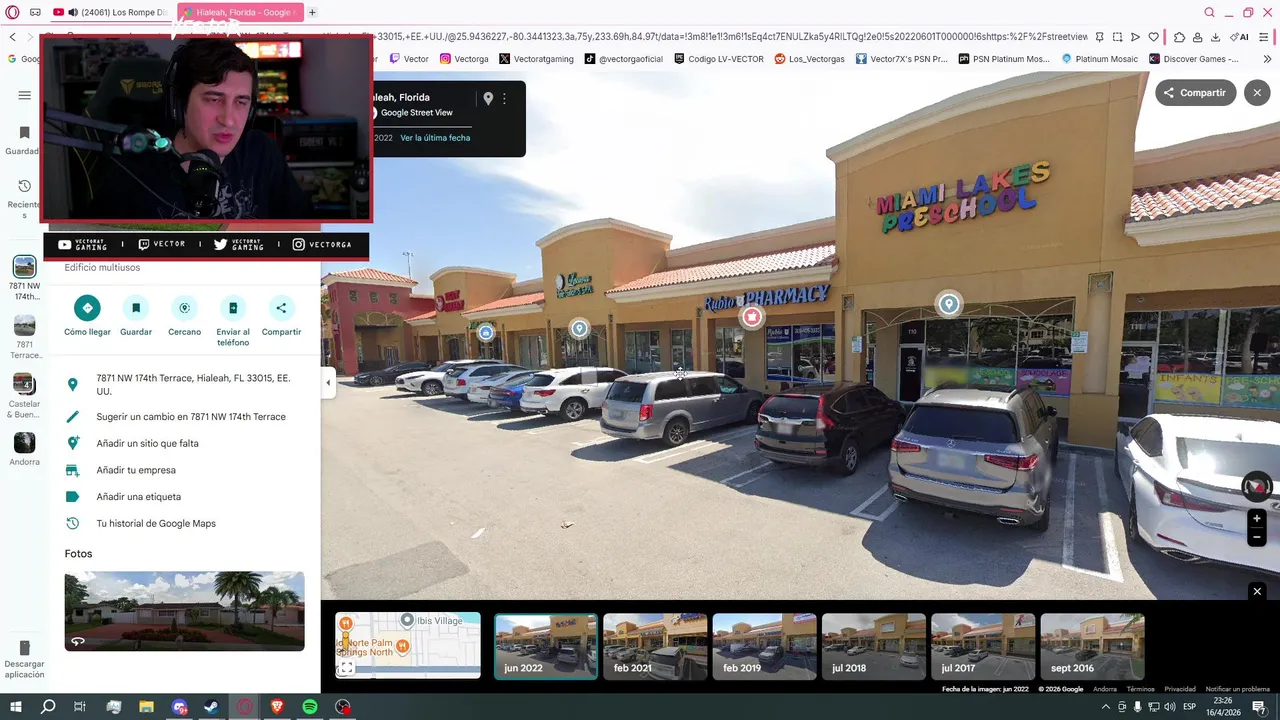The height and width of the screenshot is (720, 1280).
Task: Click the mini map showing Ibis Village
Action: coord(408,645)
